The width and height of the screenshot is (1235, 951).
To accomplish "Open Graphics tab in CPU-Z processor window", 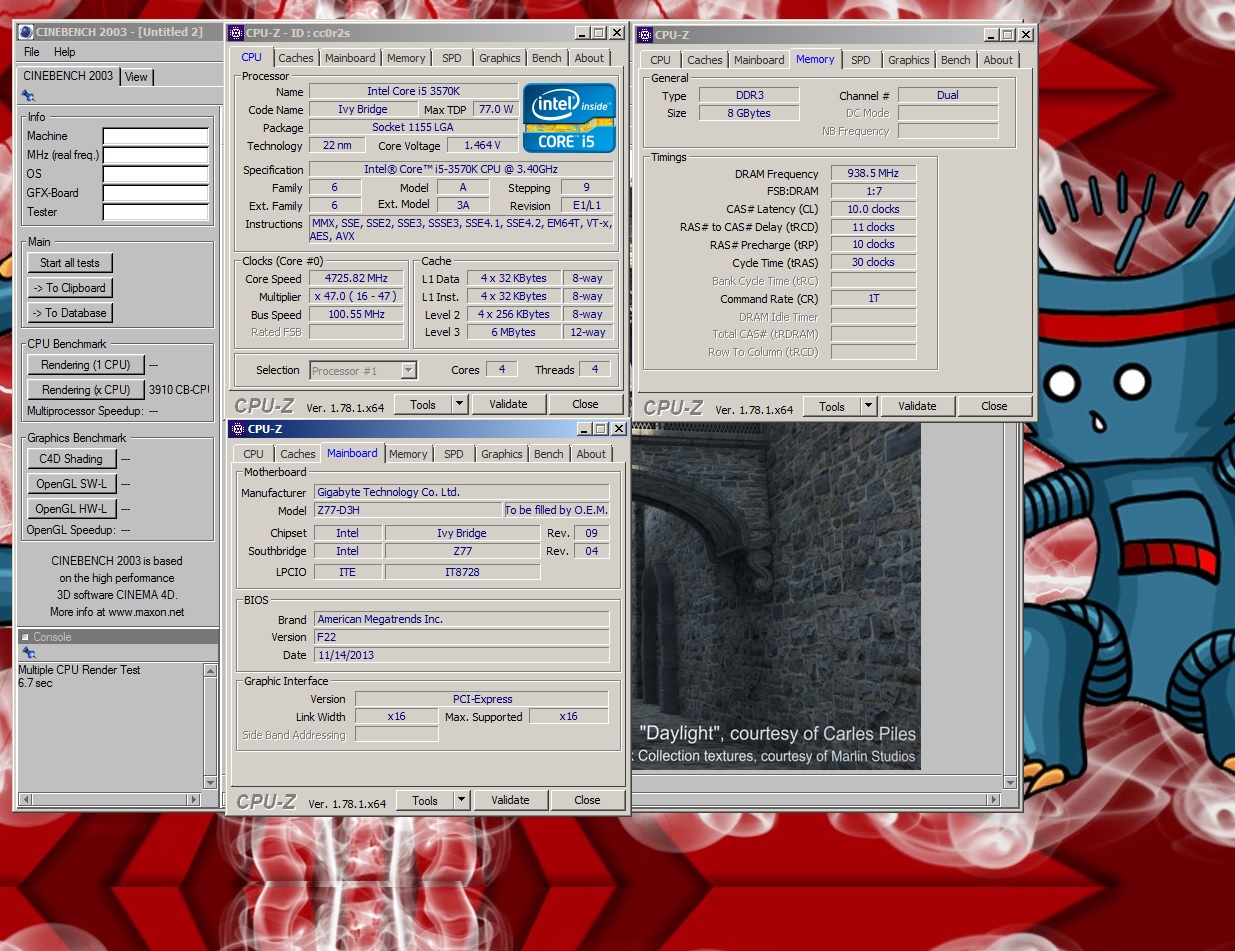I will coord(499,58).
